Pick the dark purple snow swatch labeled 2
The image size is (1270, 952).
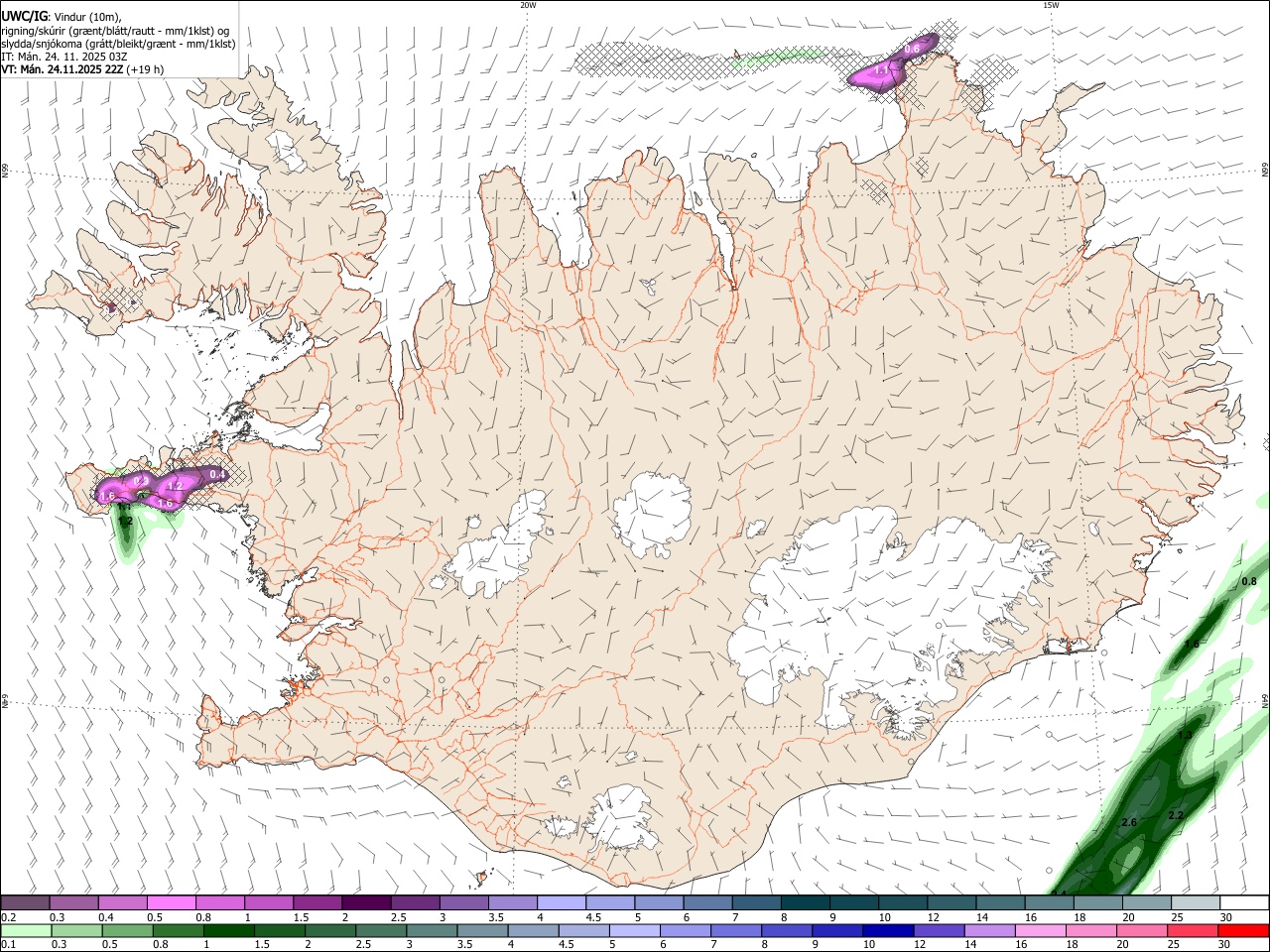[x=366, y=902]
